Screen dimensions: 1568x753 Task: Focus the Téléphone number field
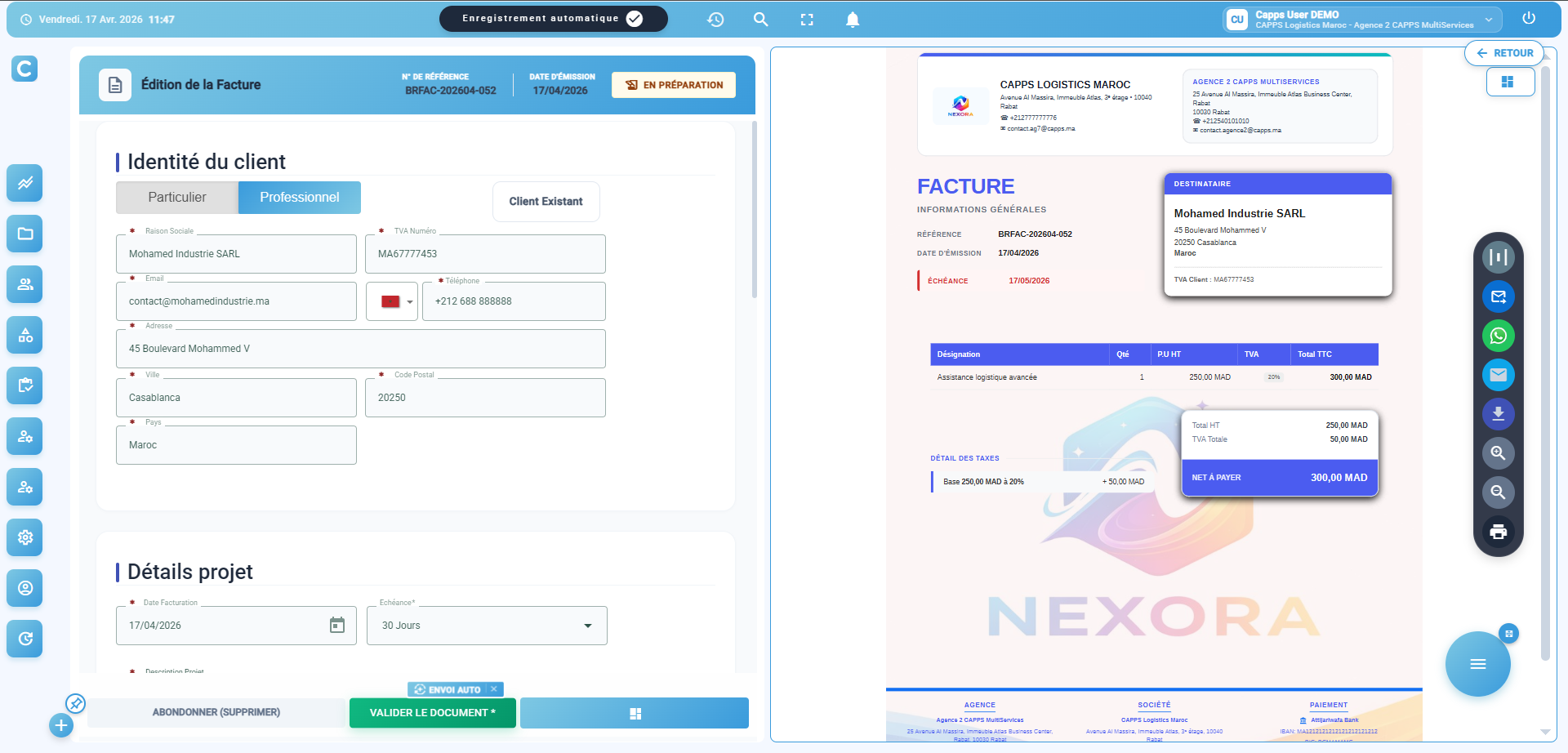coord(514,301)
